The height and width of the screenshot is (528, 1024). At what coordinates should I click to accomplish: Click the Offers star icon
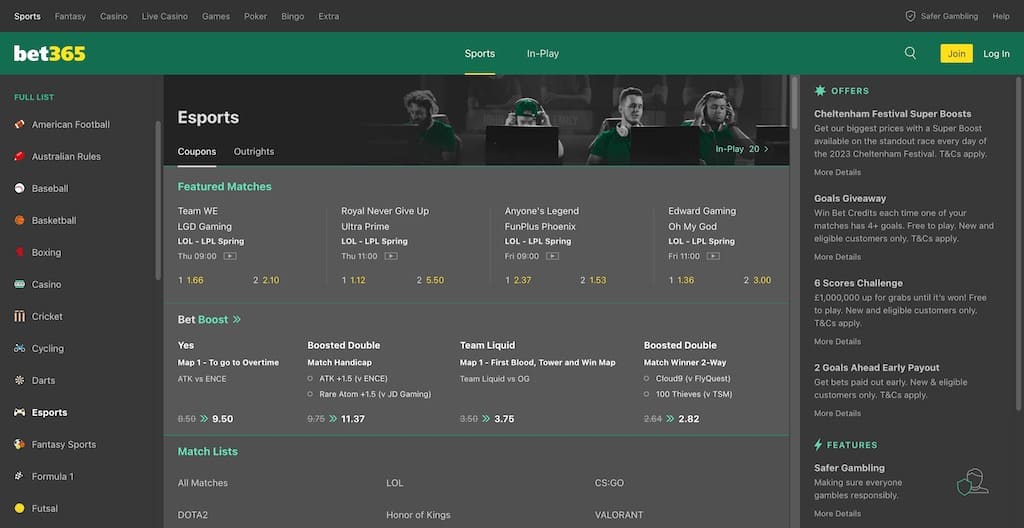[x=819, y=91]
